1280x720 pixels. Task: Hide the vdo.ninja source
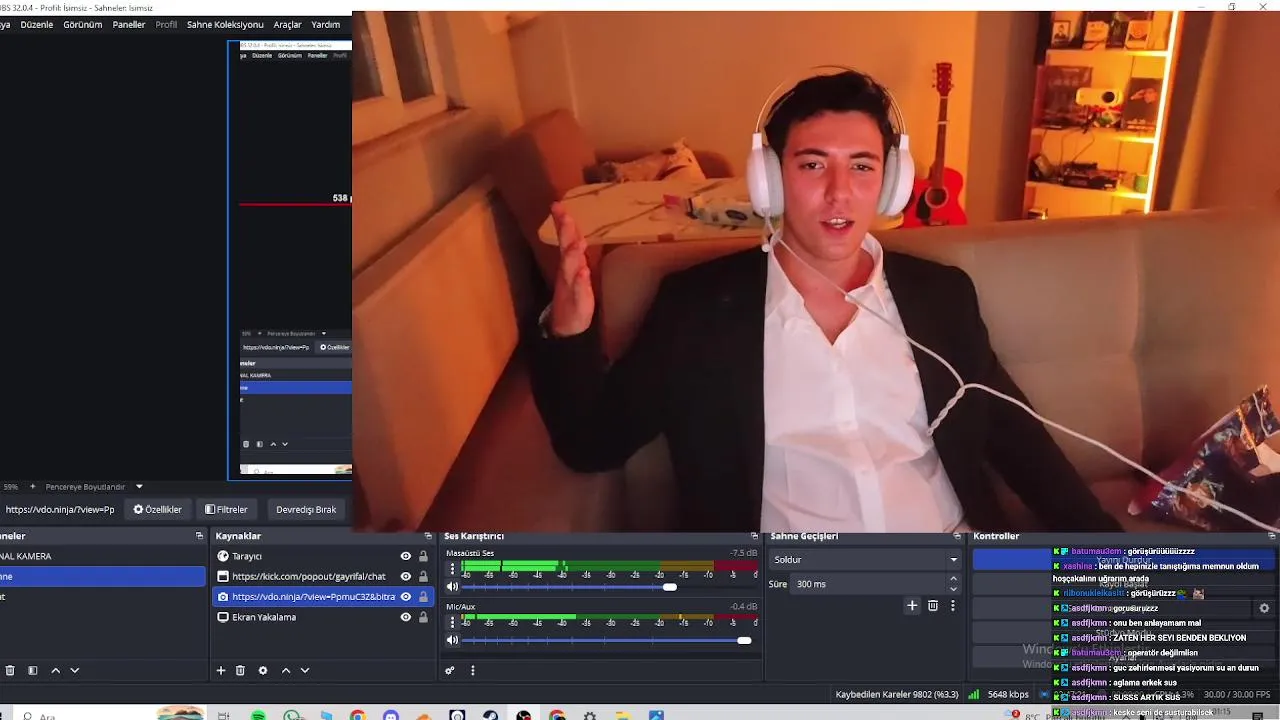coord(406,597)
